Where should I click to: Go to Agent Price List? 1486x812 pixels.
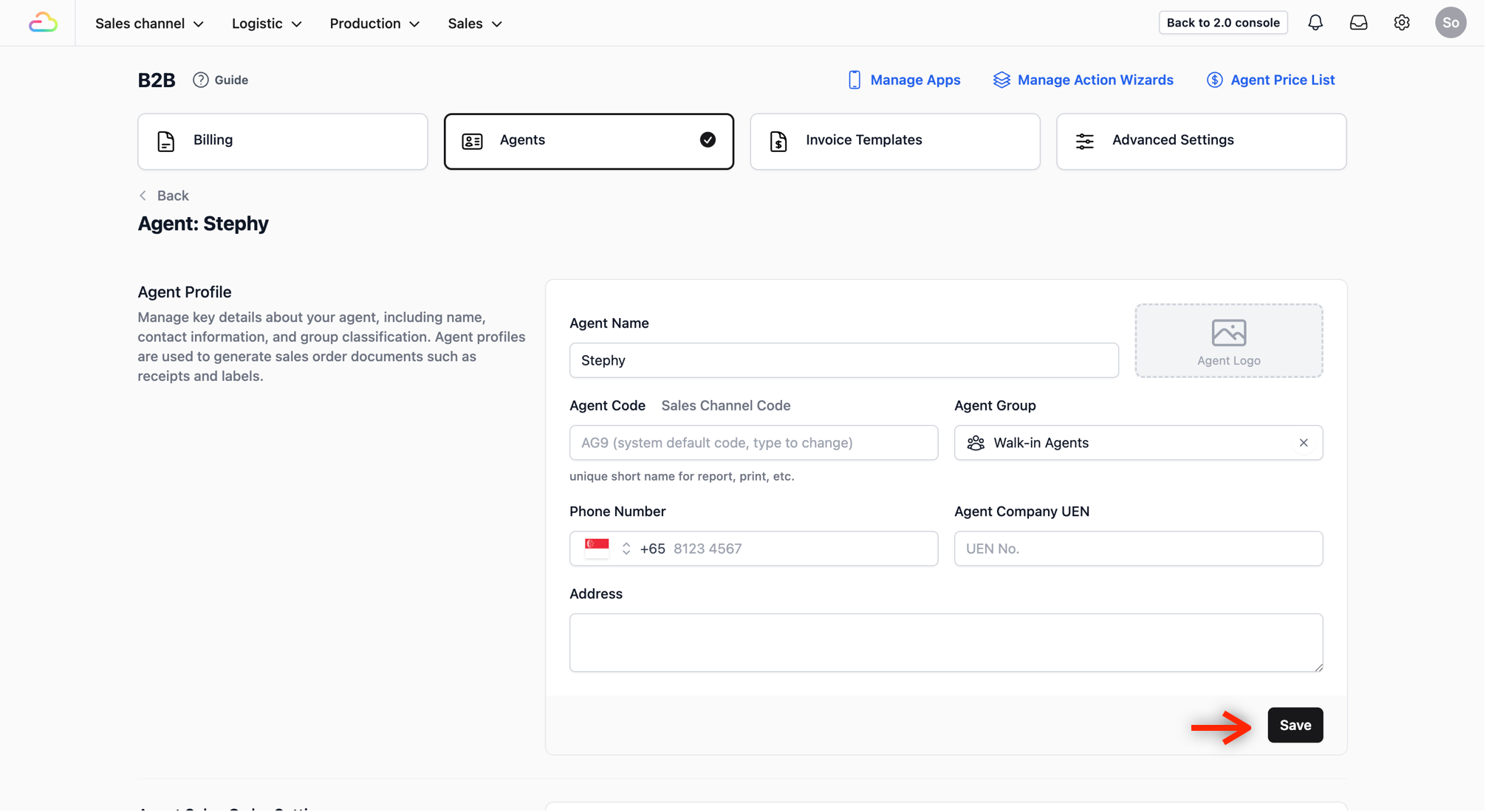click(x=1270, y=80)
